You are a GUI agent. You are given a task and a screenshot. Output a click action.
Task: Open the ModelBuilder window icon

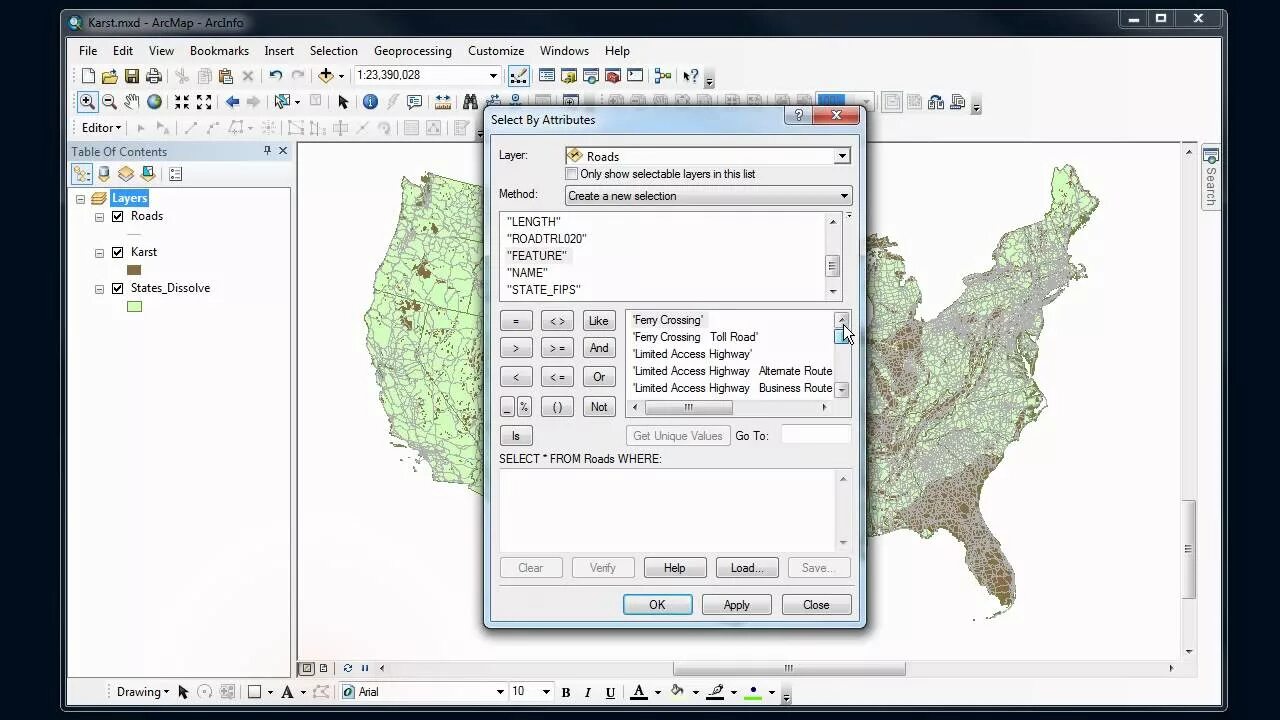pos(663,76)
